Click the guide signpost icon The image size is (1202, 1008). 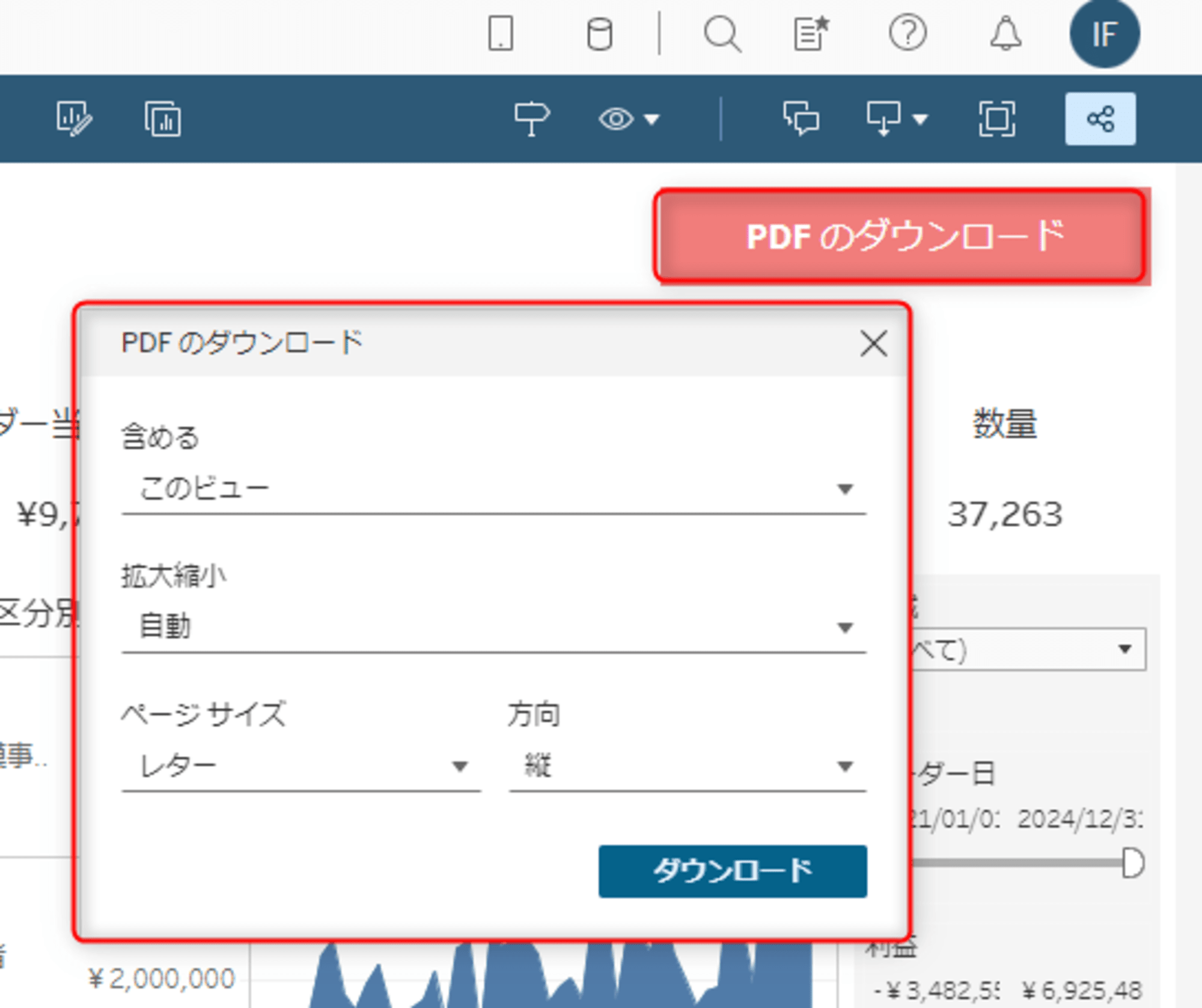point(531,118)
